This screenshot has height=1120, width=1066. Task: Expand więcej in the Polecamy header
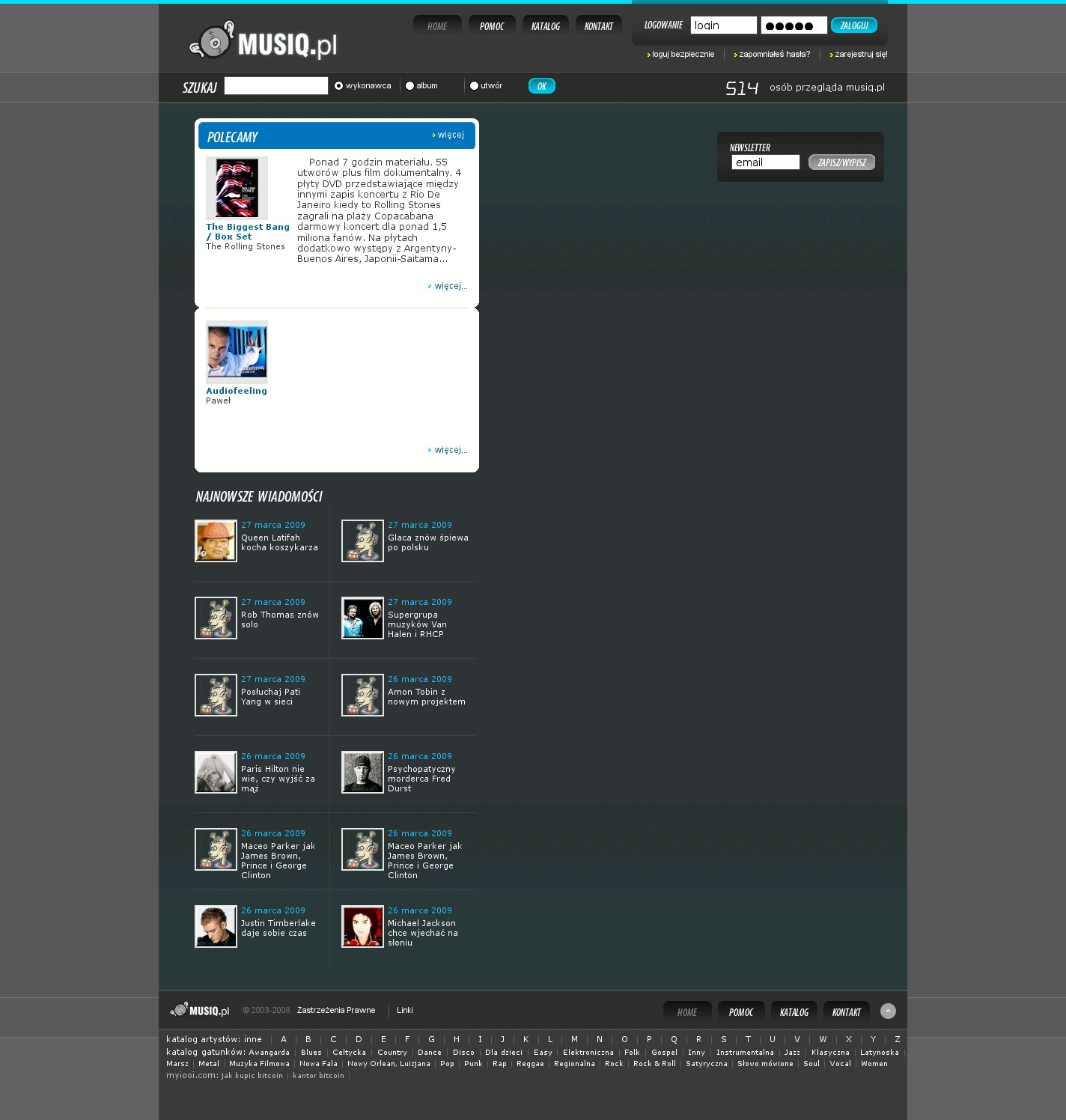[450, 135]
